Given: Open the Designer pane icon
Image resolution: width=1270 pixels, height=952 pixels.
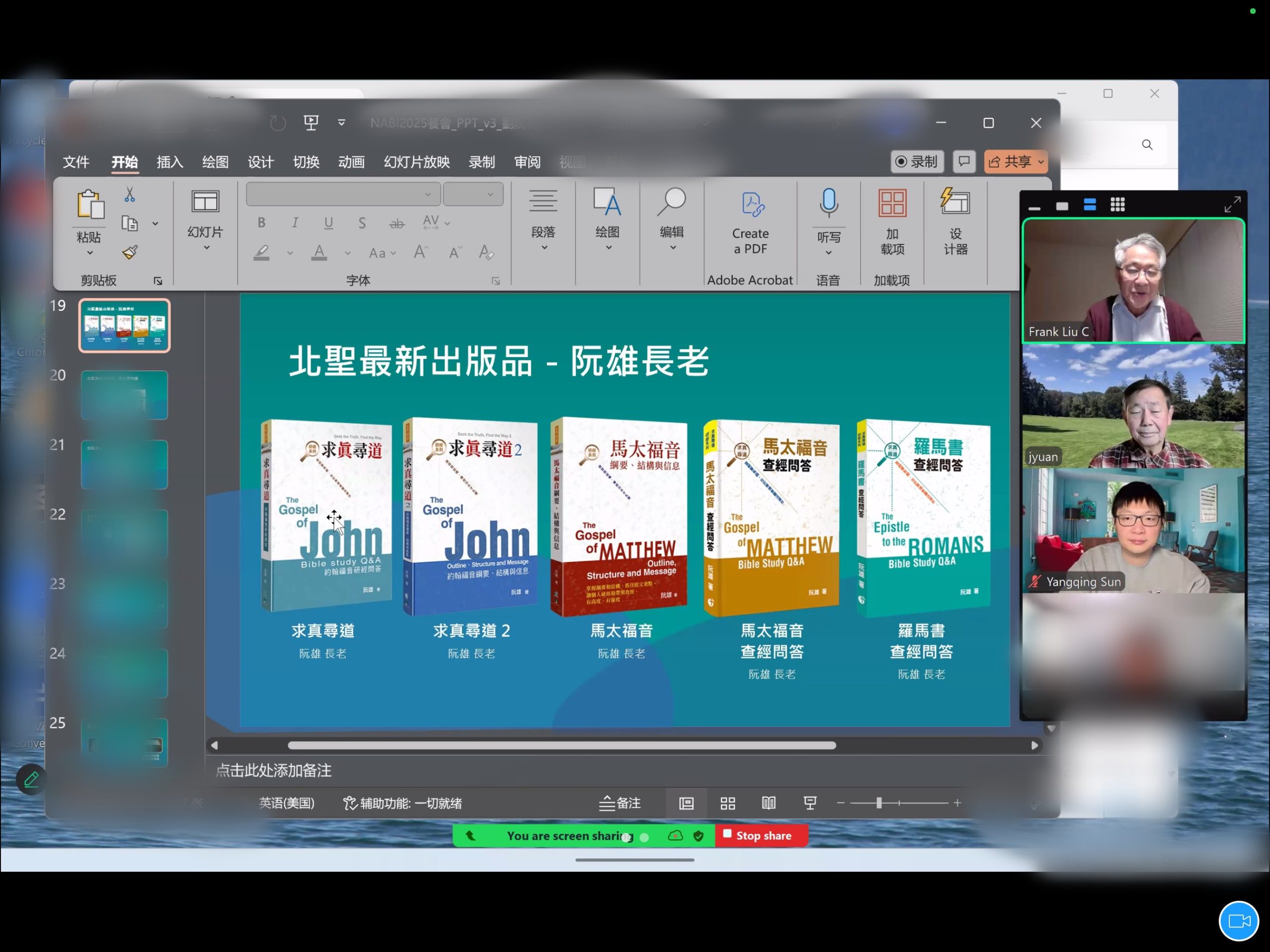Looking at the screenshot, I should coord(955,203).
